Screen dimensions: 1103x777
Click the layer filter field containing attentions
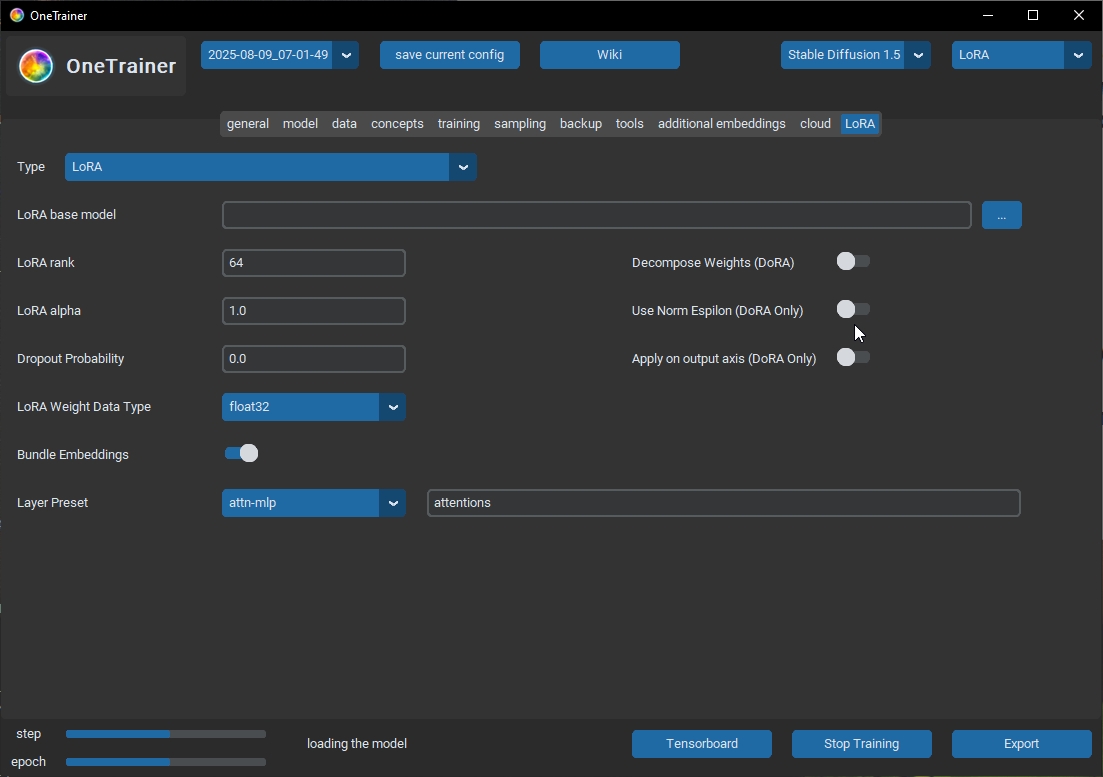click(x=724, y=503)
